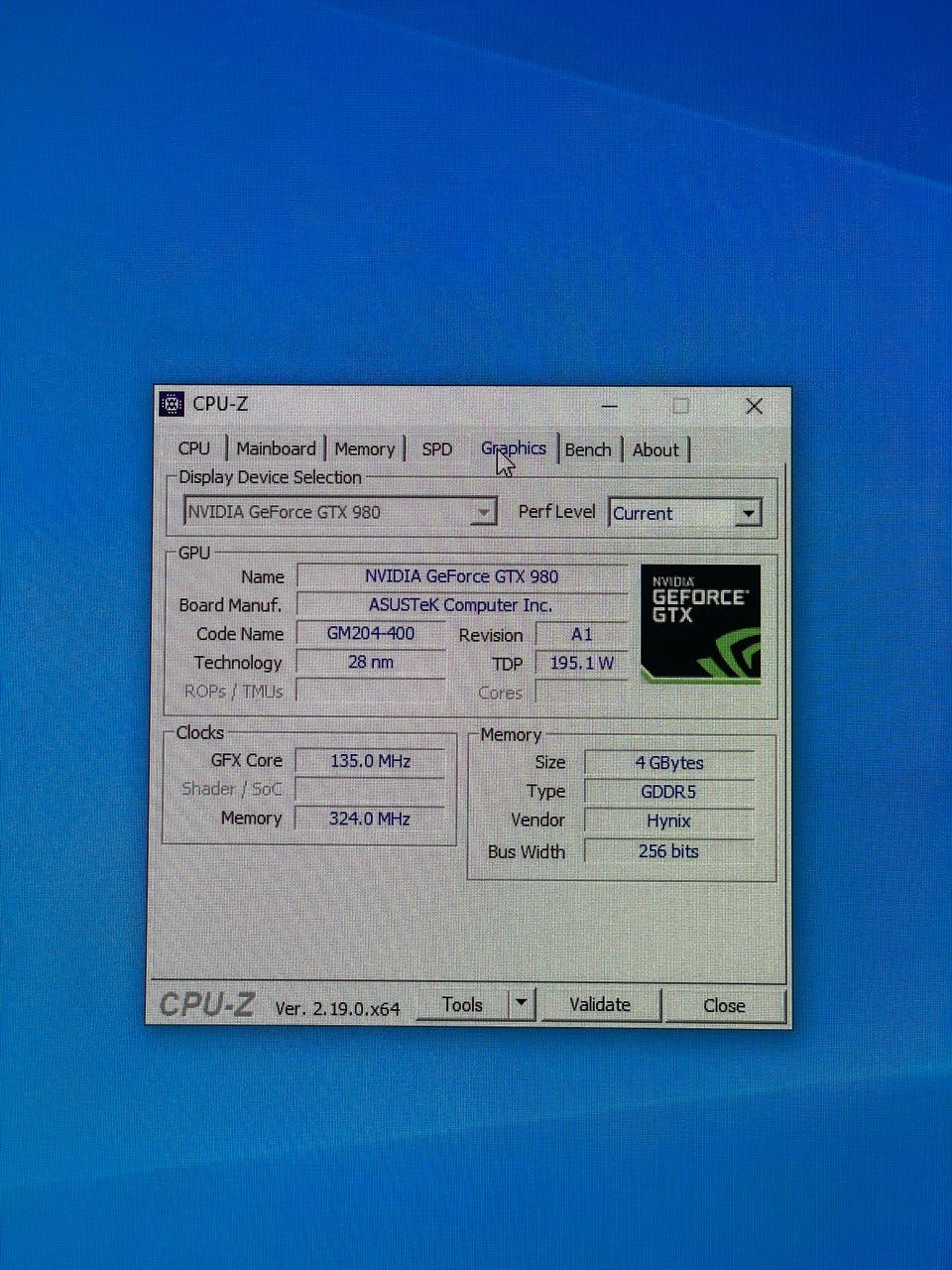This screenshot has height=1270, width=952.
Task: Click the Technology value 28 nm
Action: click(x=371, y=662)
